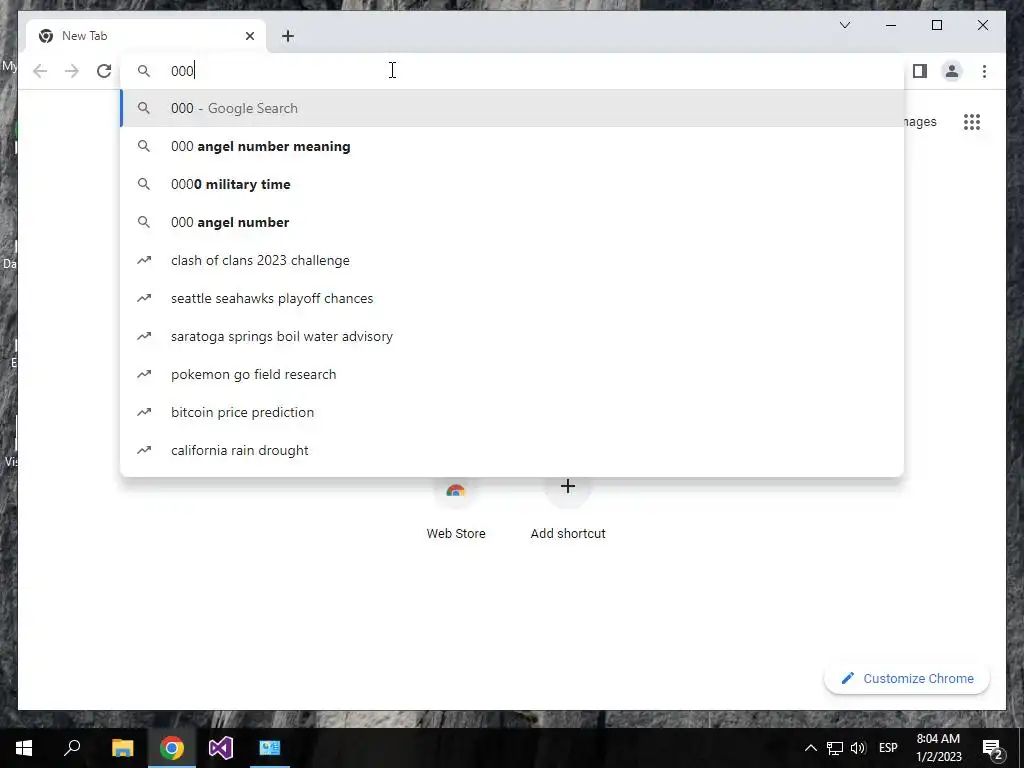
Task: Open the taskbar search magnifier
Action: tap(72, 748)
